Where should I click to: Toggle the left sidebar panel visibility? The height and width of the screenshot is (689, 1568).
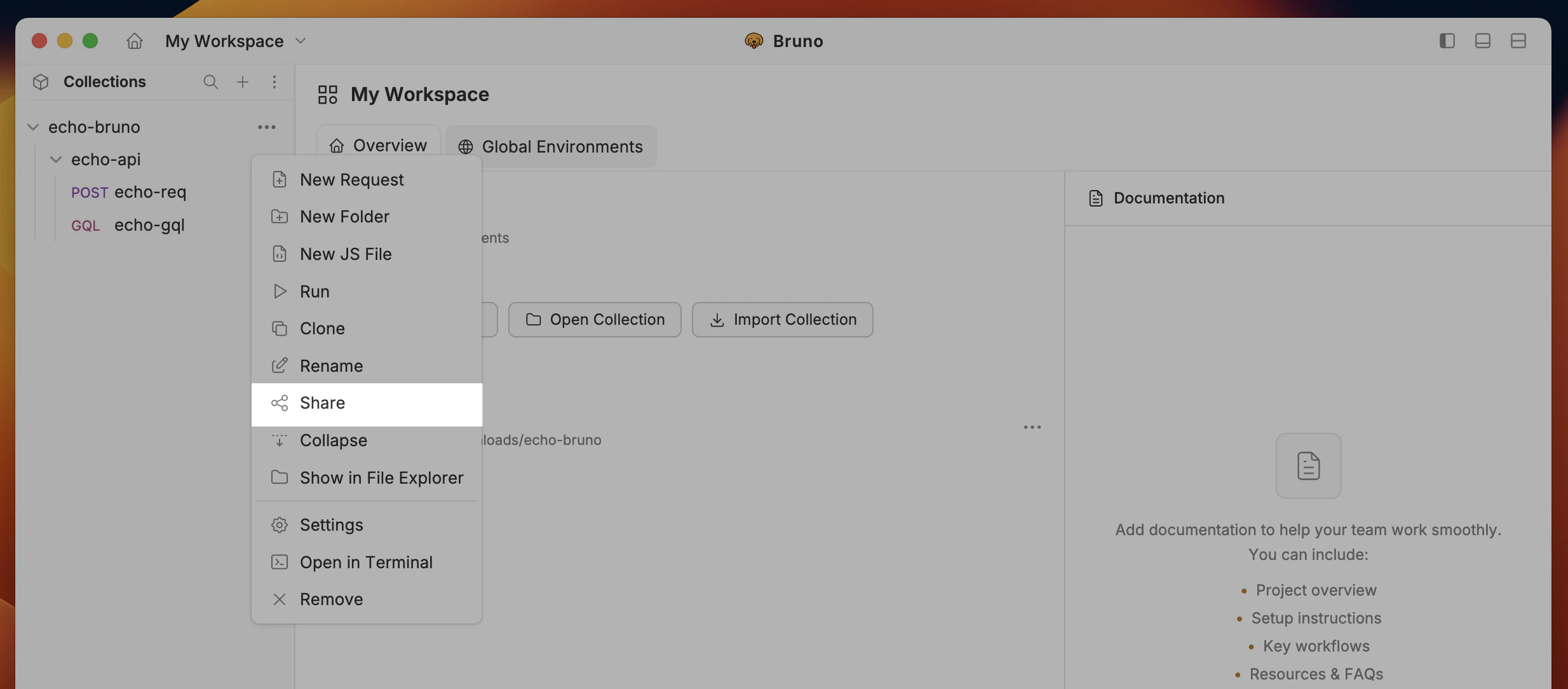point(1448,41)
